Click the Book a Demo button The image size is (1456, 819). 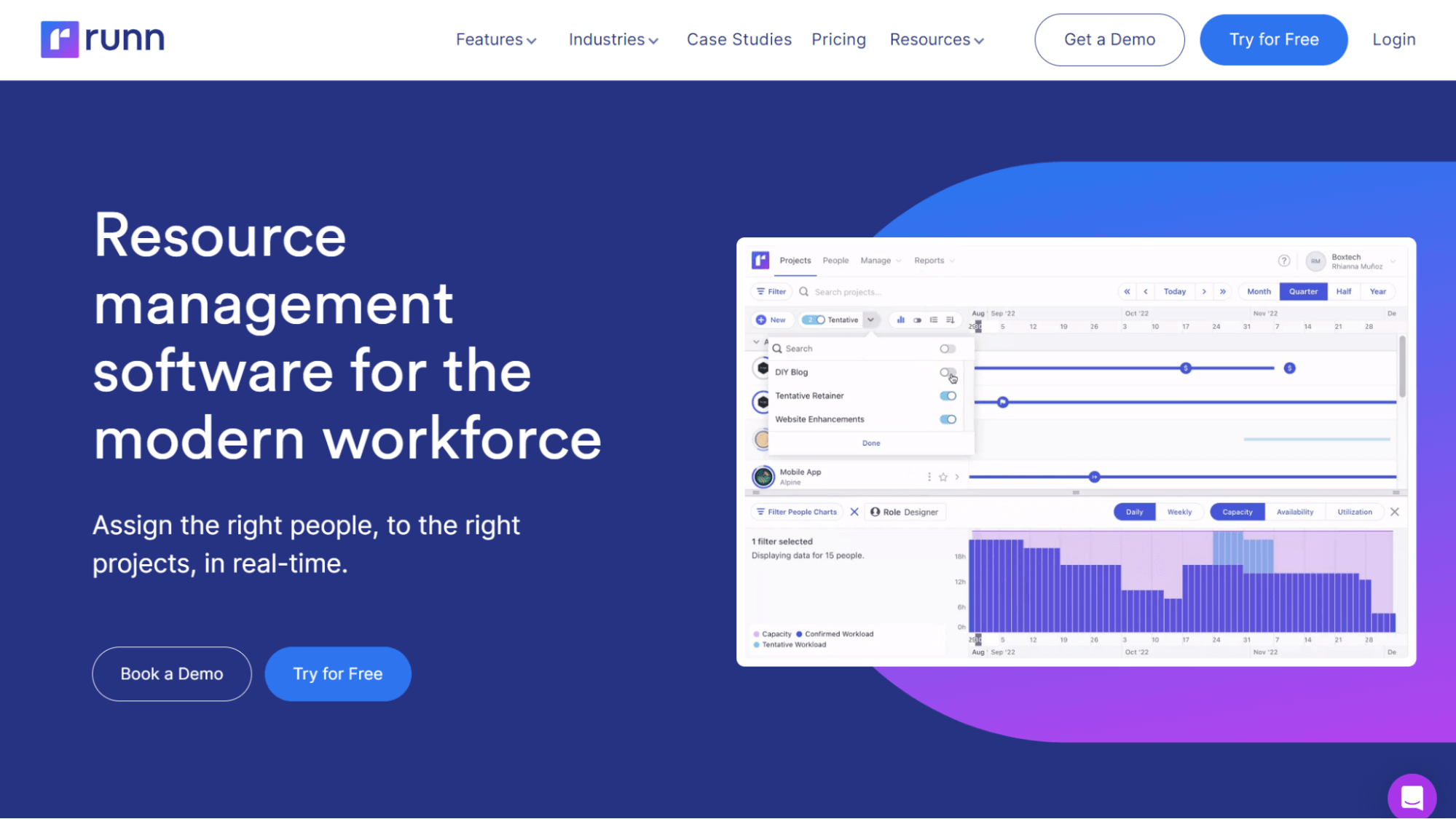tap(171, 673)
